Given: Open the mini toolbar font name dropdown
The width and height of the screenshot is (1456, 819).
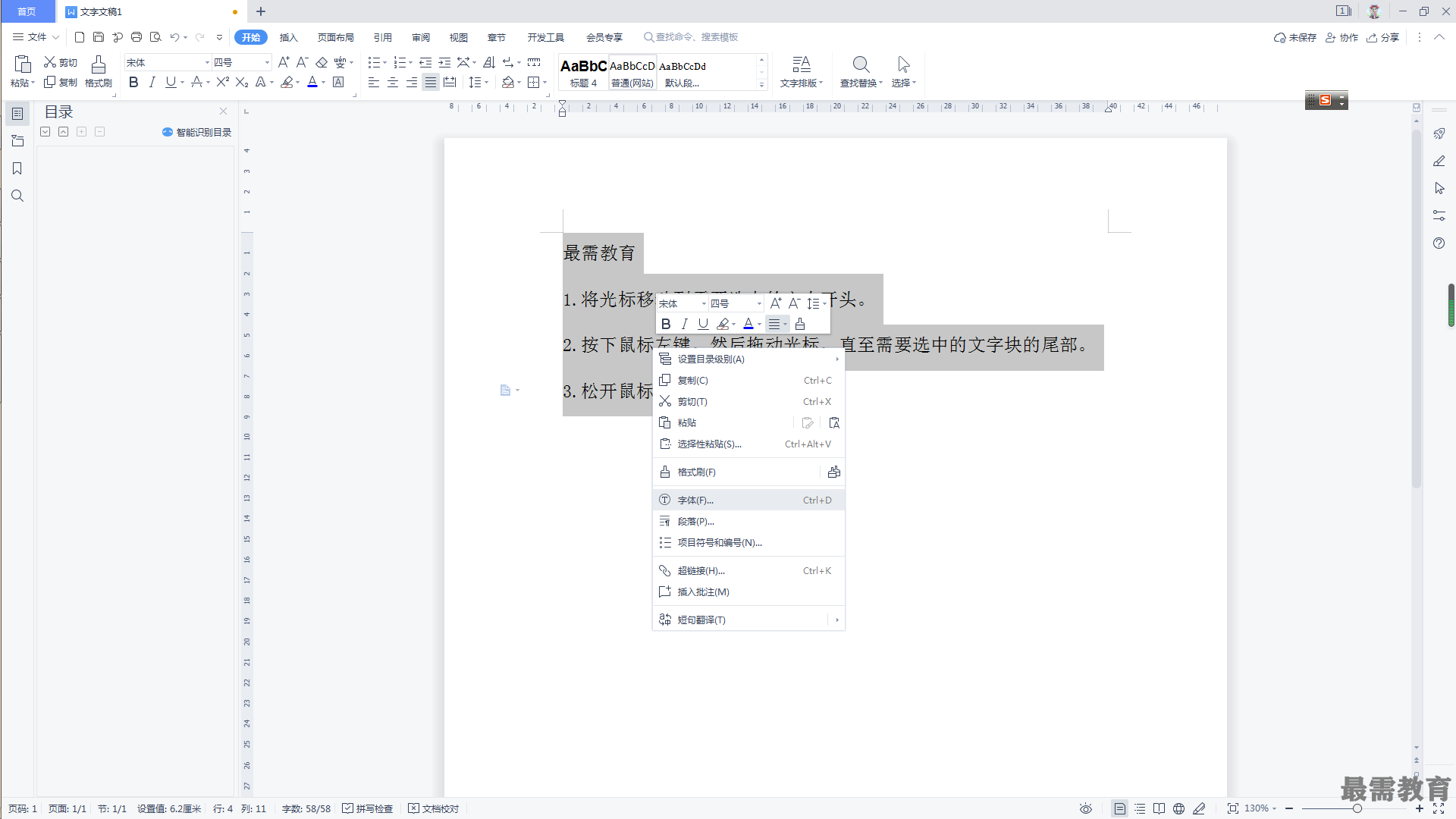Looking at the screenshot, I should coord(704,303).
